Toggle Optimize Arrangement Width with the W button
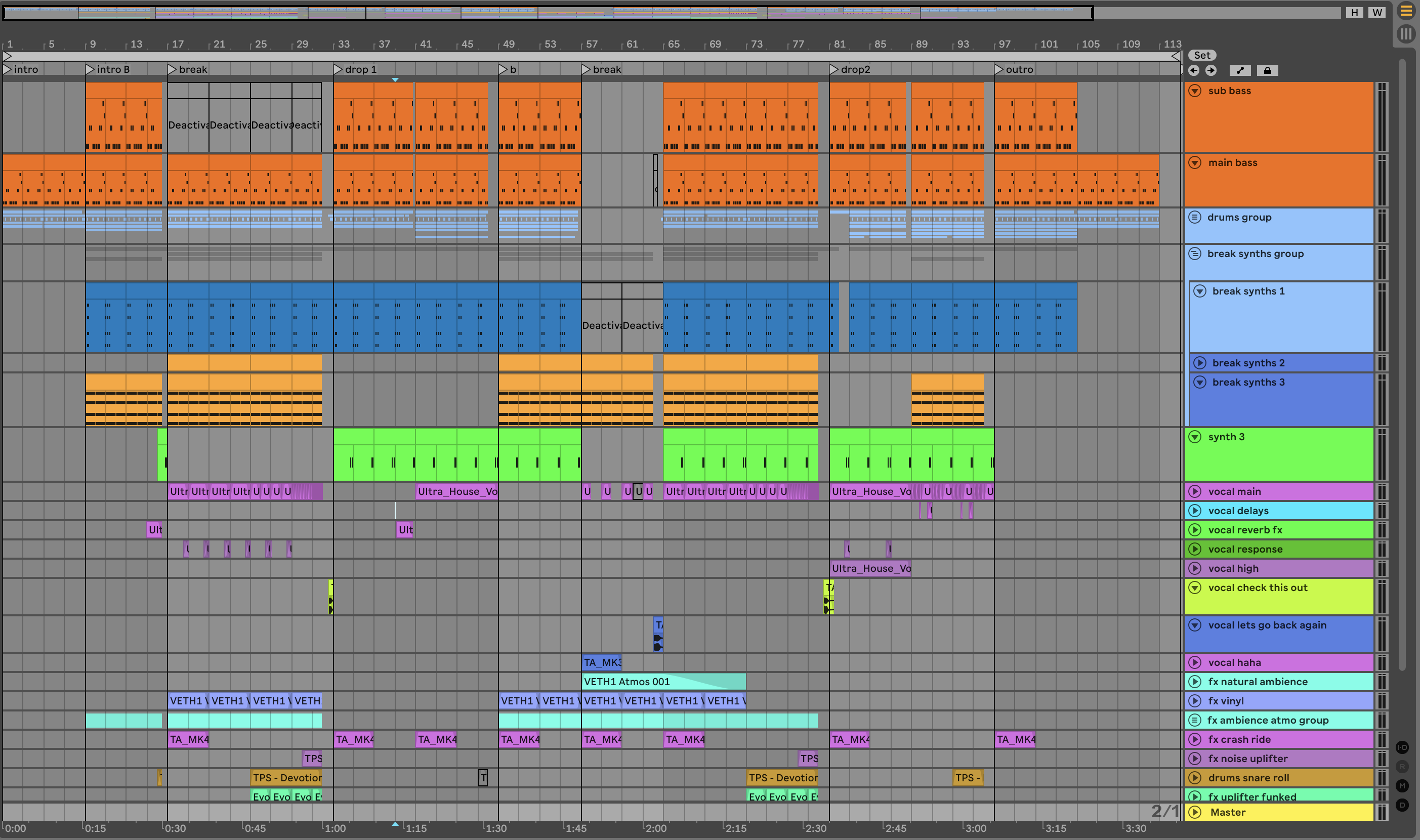 [x=1377, y=13]
